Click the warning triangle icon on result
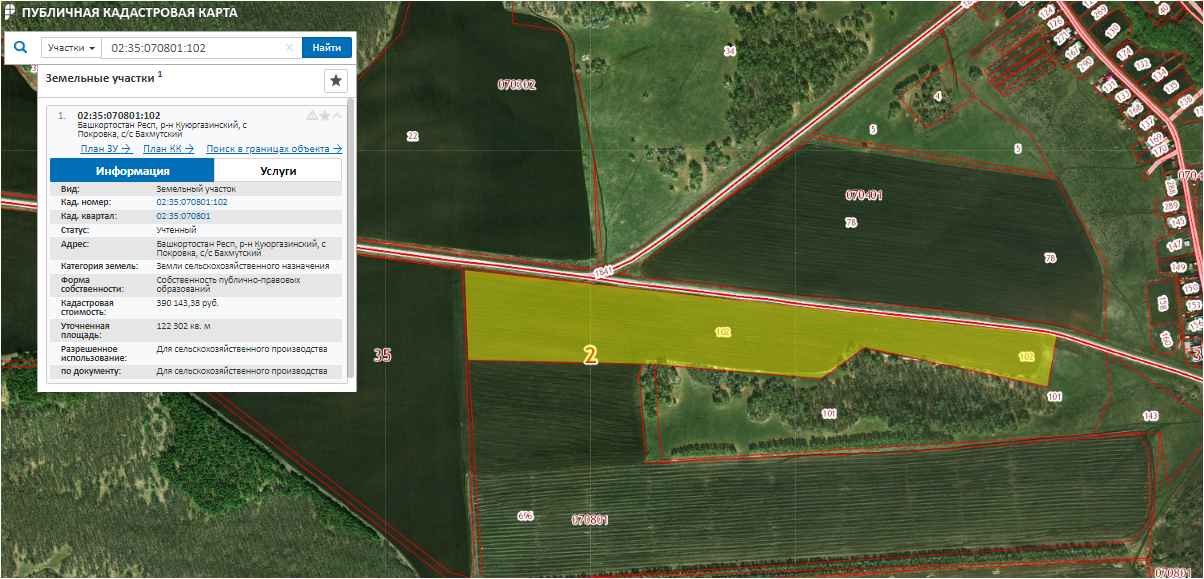This screenshot has width=1204, height=579. pyautogui.click(x=312, y=116)
